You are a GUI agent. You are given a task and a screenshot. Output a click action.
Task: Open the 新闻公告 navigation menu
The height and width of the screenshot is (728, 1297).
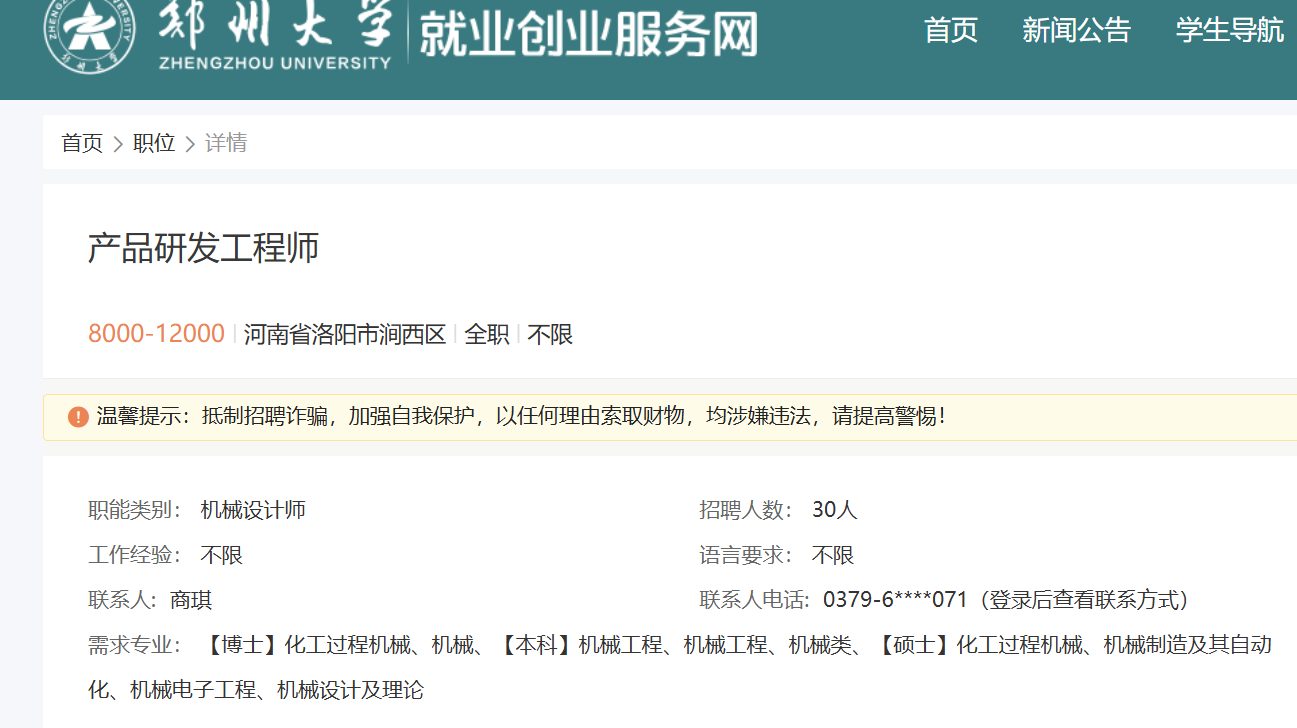click(1076, 30)
